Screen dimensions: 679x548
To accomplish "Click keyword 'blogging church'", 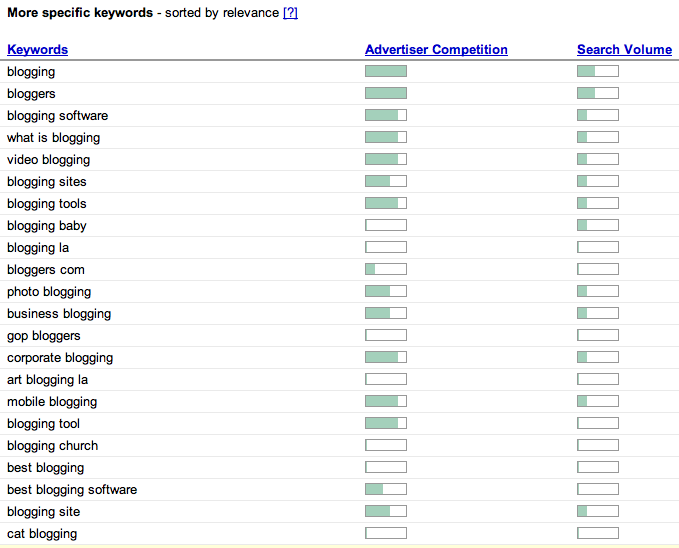I will coord(52,446).
